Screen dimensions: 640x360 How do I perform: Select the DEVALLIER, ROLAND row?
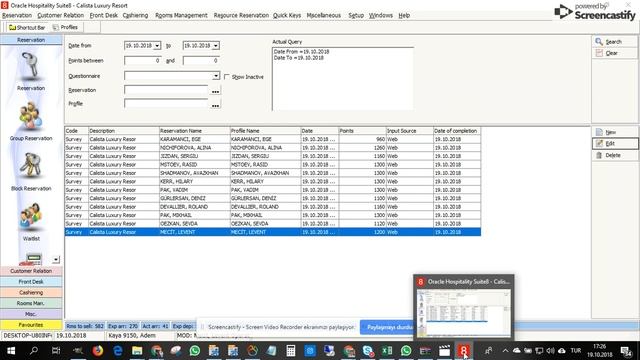click(273, 207)
